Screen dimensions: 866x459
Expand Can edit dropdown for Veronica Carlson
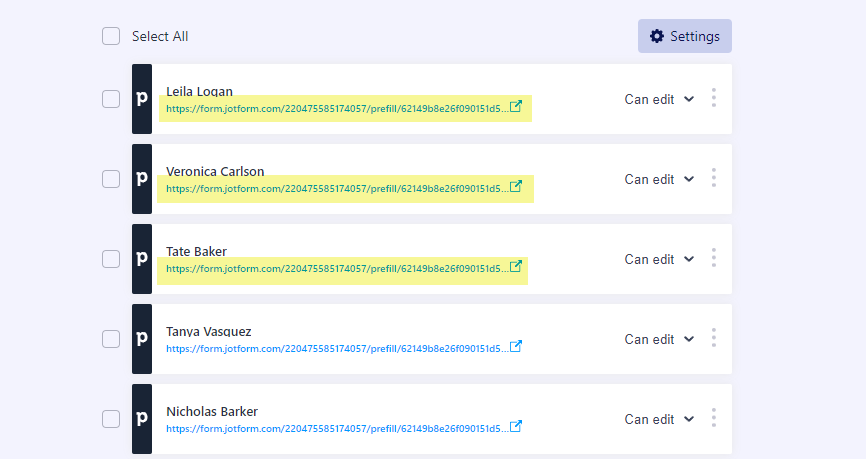pos(659,179)
